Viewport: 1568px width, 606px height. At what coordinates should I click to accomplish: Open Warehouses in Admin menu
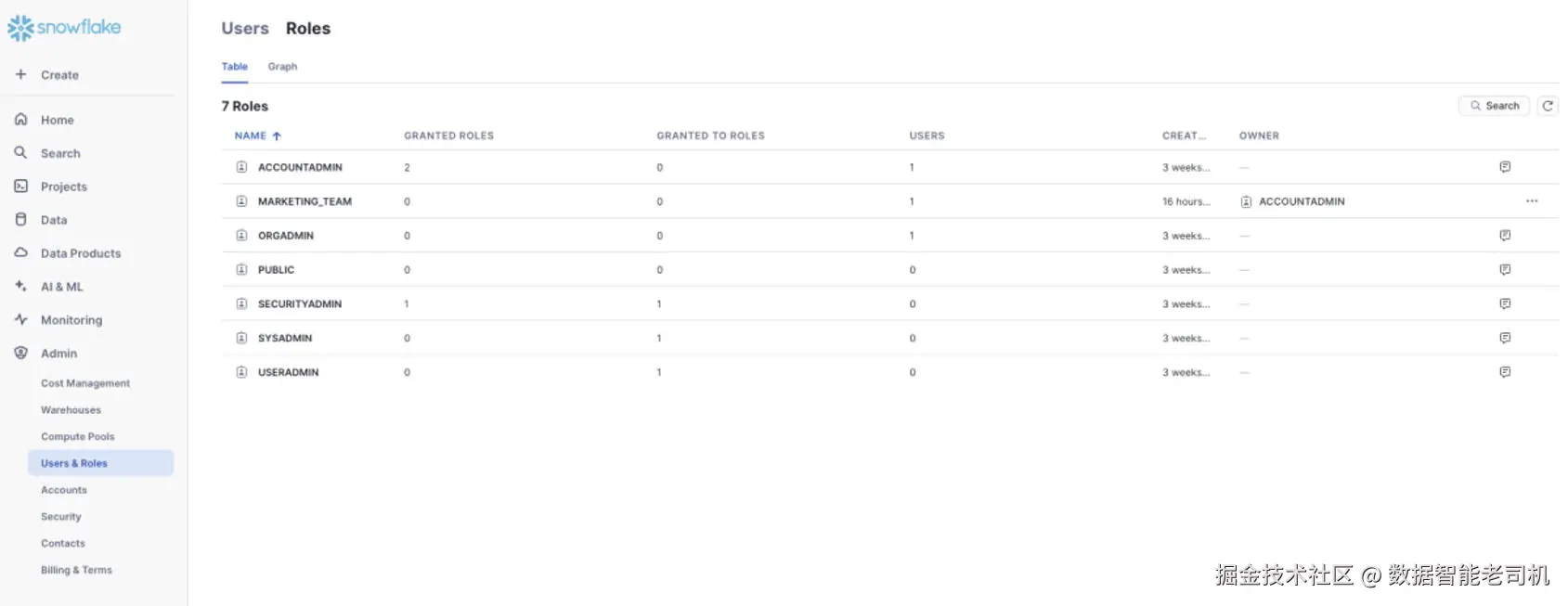(71, 410)
